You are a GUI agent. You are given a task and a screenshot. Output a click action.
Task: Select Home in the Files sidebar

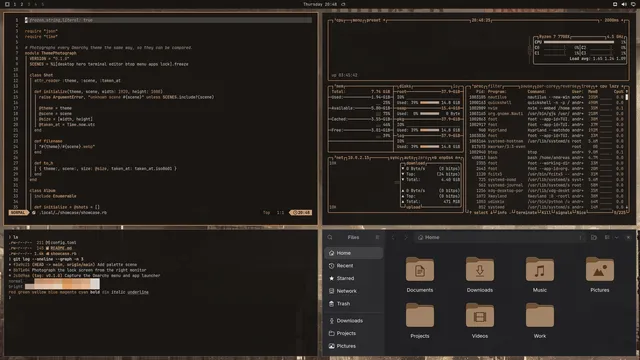click(x=353, y=253)
